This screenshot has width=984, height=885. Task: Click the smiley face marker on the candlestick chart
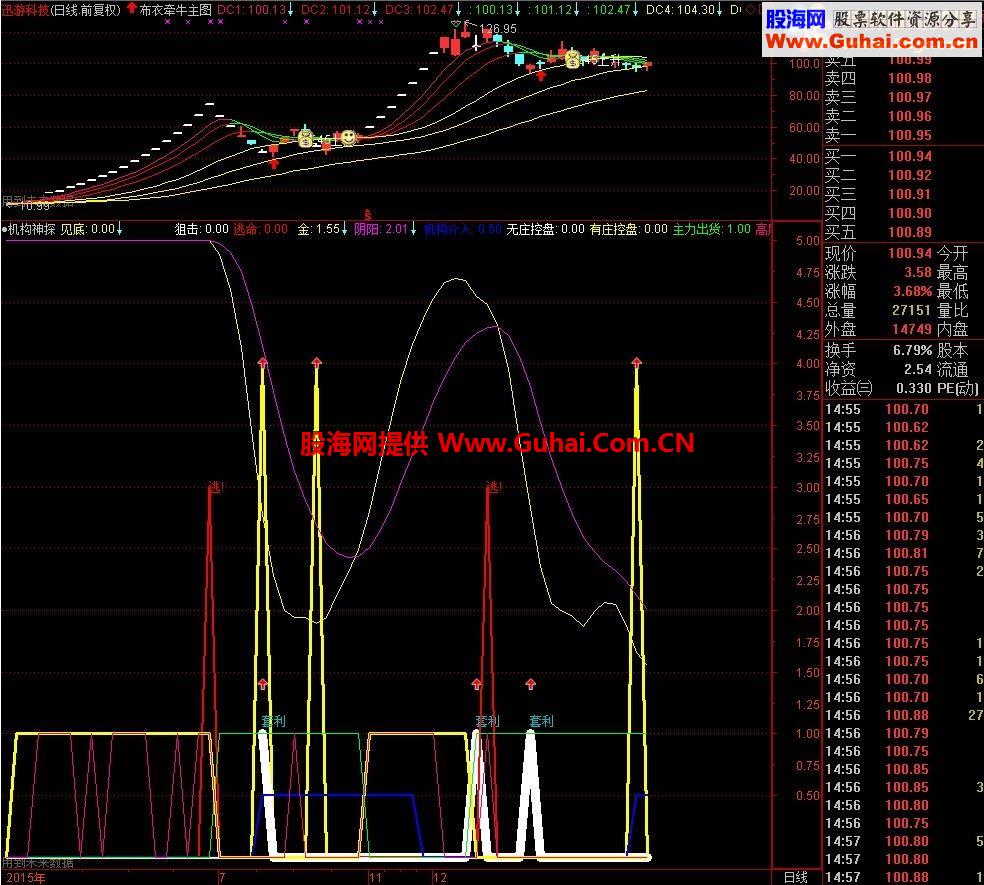[x=348, y=137]
